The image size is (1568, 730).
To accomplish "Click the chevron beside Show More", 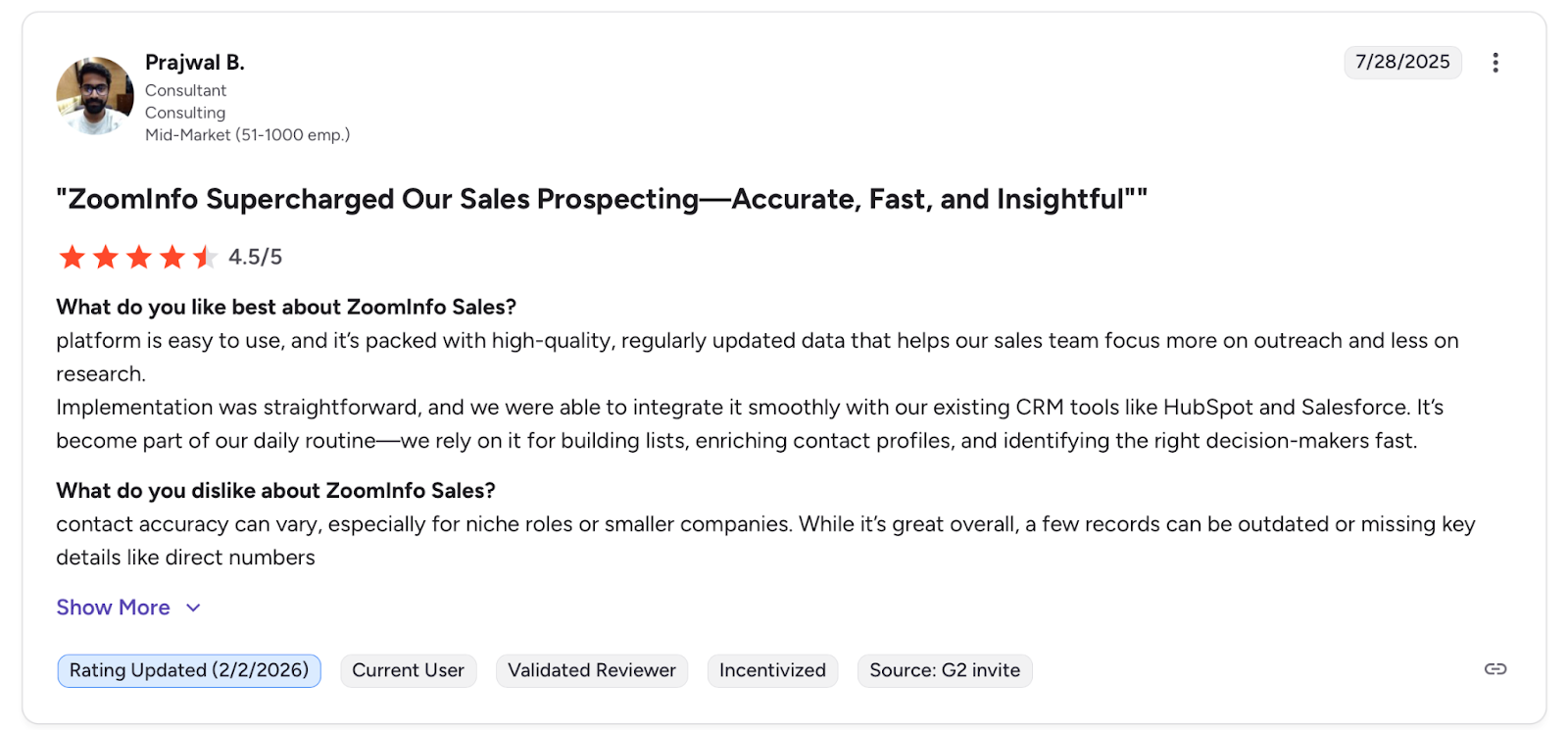I will coord(193,608).
